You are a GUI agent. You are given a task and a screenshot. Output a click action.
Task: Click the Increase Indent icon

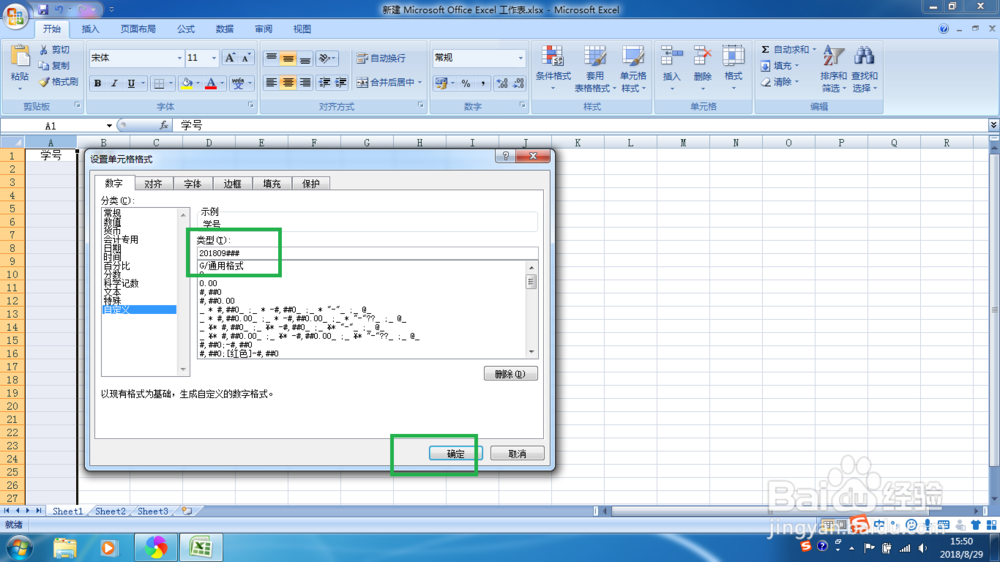341,82
